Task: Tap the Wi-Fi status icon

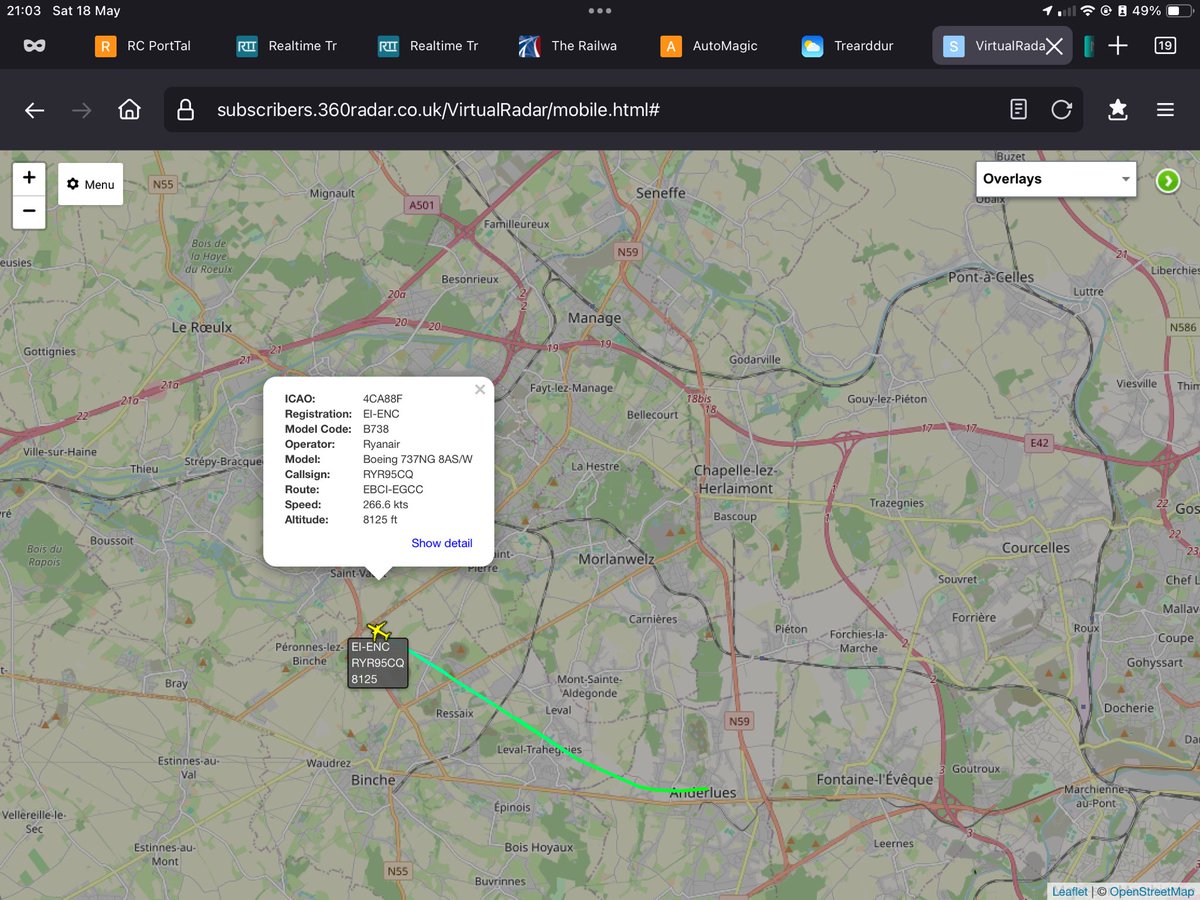Action: 1087,10
